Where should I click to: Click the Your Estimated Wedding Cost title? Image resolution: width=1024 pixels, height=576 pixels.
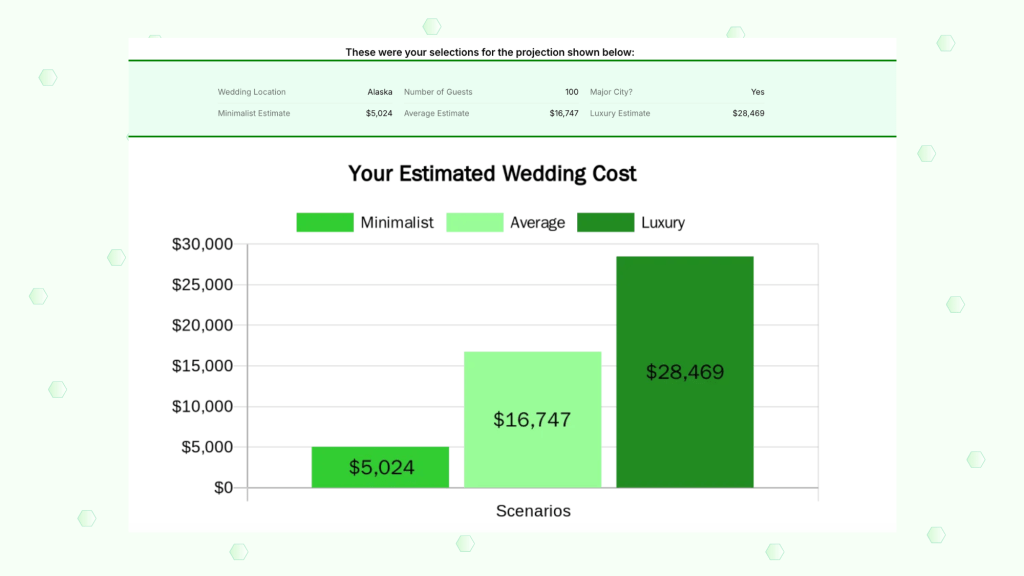click(492, 173)
